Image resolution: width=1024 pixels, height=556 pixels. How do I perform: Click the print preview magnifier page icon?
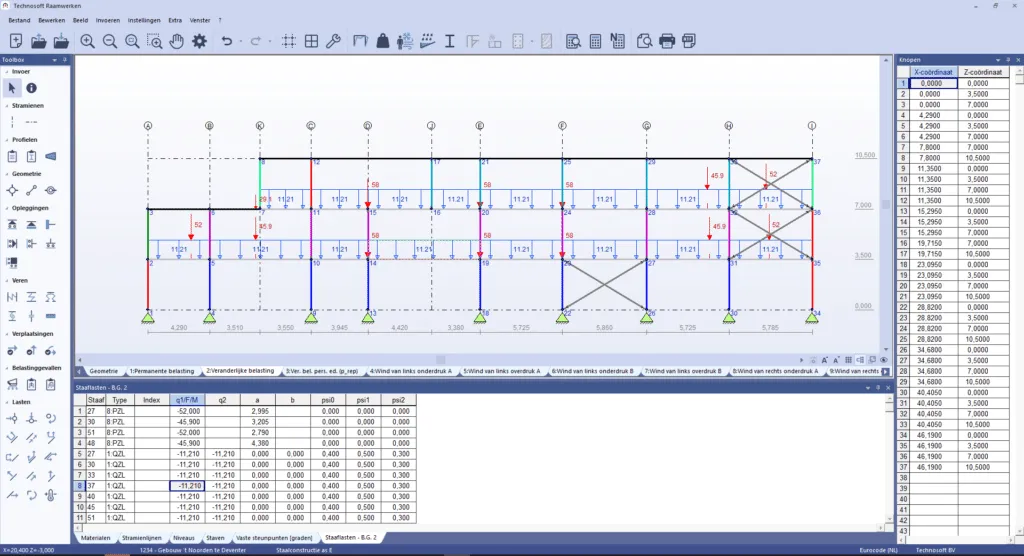[644, 41]
